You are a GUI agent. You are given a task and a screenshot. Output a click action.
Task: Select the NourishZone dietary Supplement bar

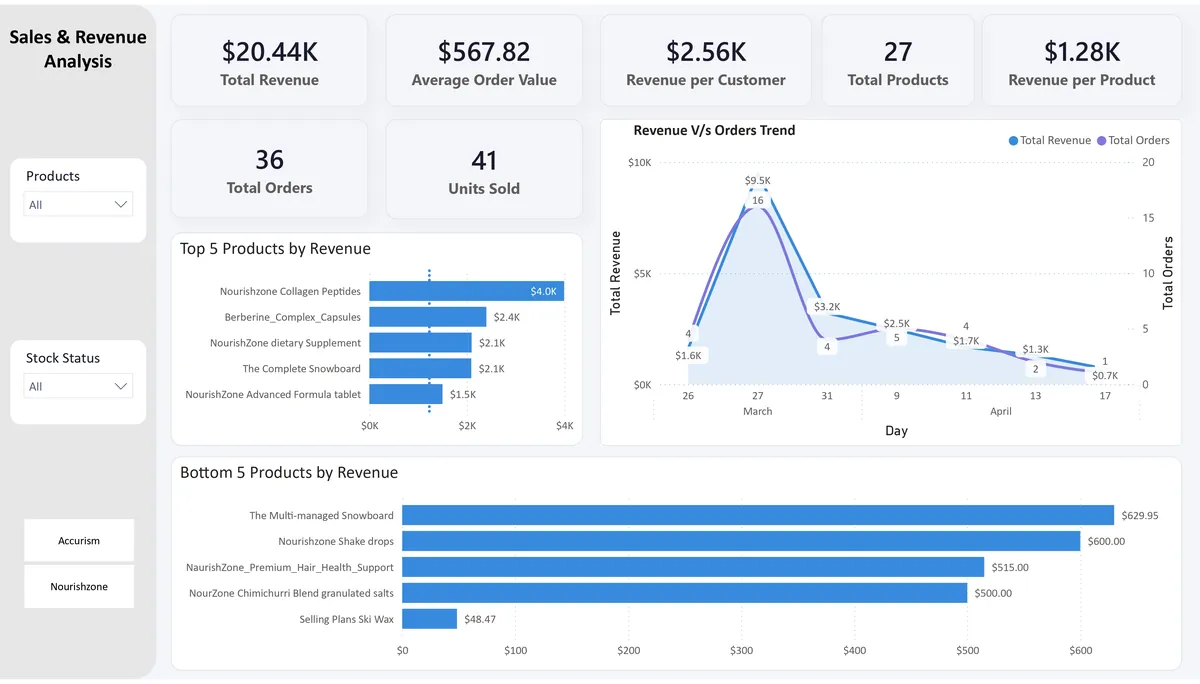point(420,343)
